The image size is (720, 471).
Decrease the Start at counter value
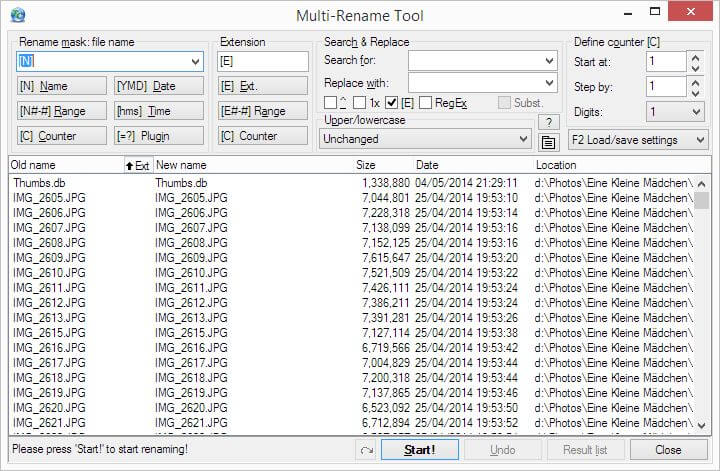click(x=695, y=67)
